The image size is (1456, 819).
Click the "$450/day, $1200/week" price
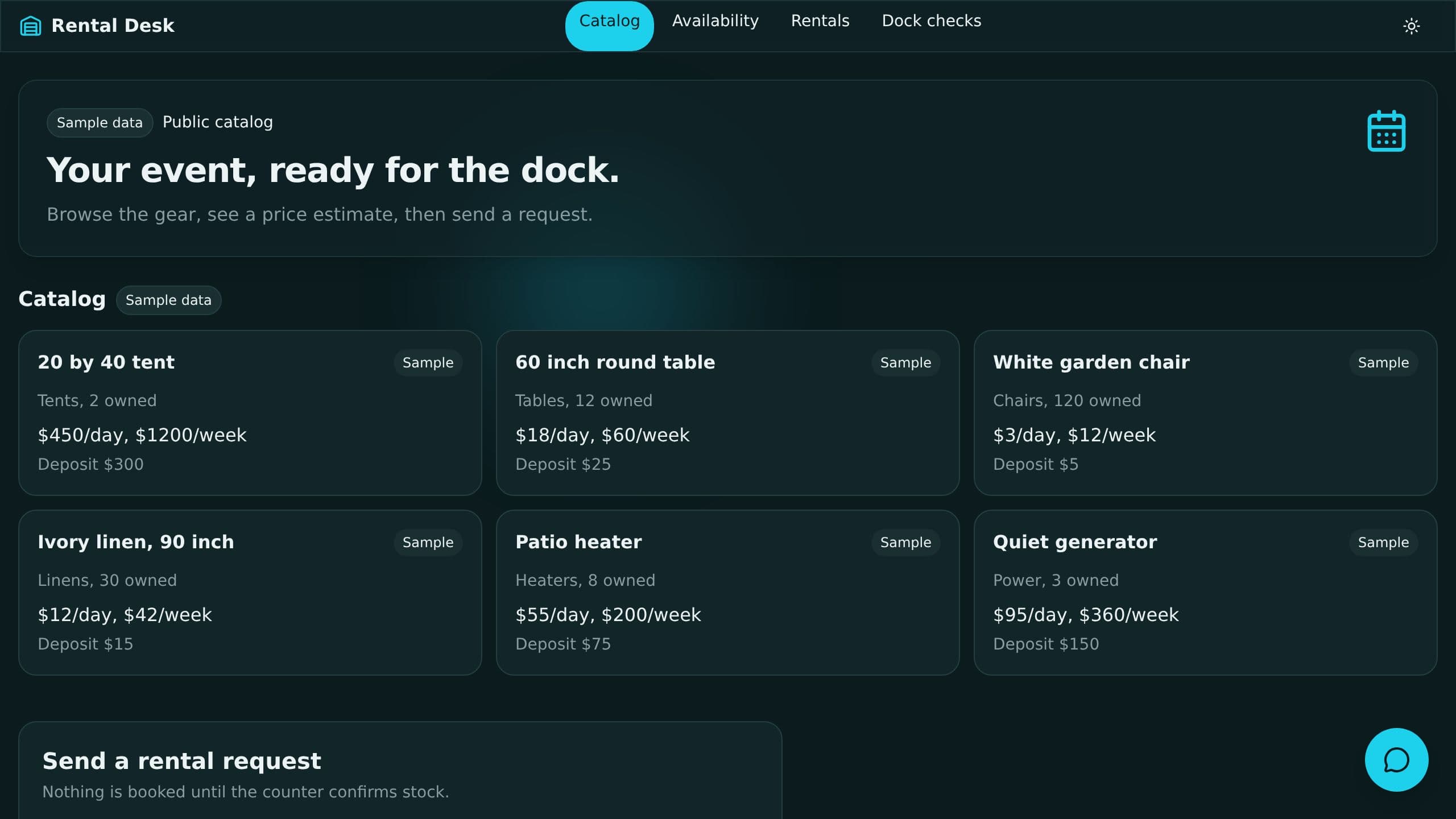(x=142, y=435)
